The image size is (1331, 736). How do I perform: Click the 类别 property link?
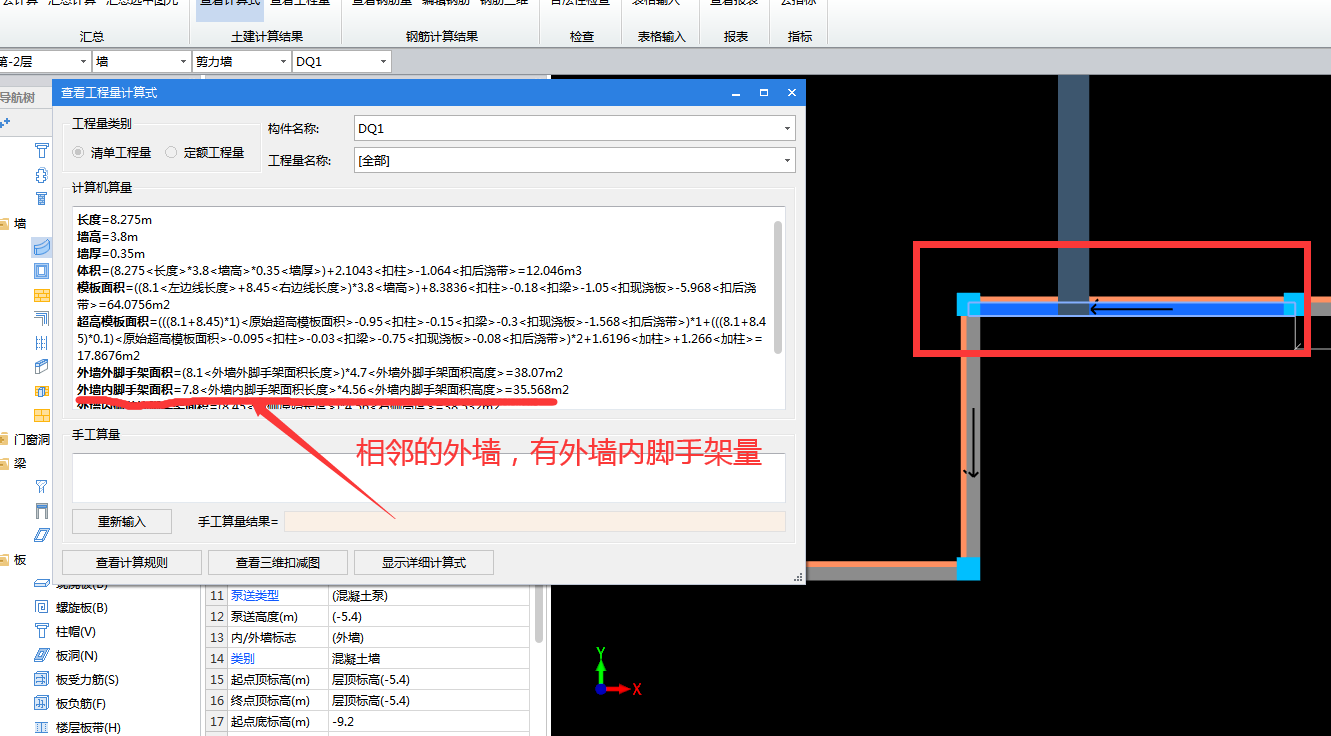coord(243,658)
